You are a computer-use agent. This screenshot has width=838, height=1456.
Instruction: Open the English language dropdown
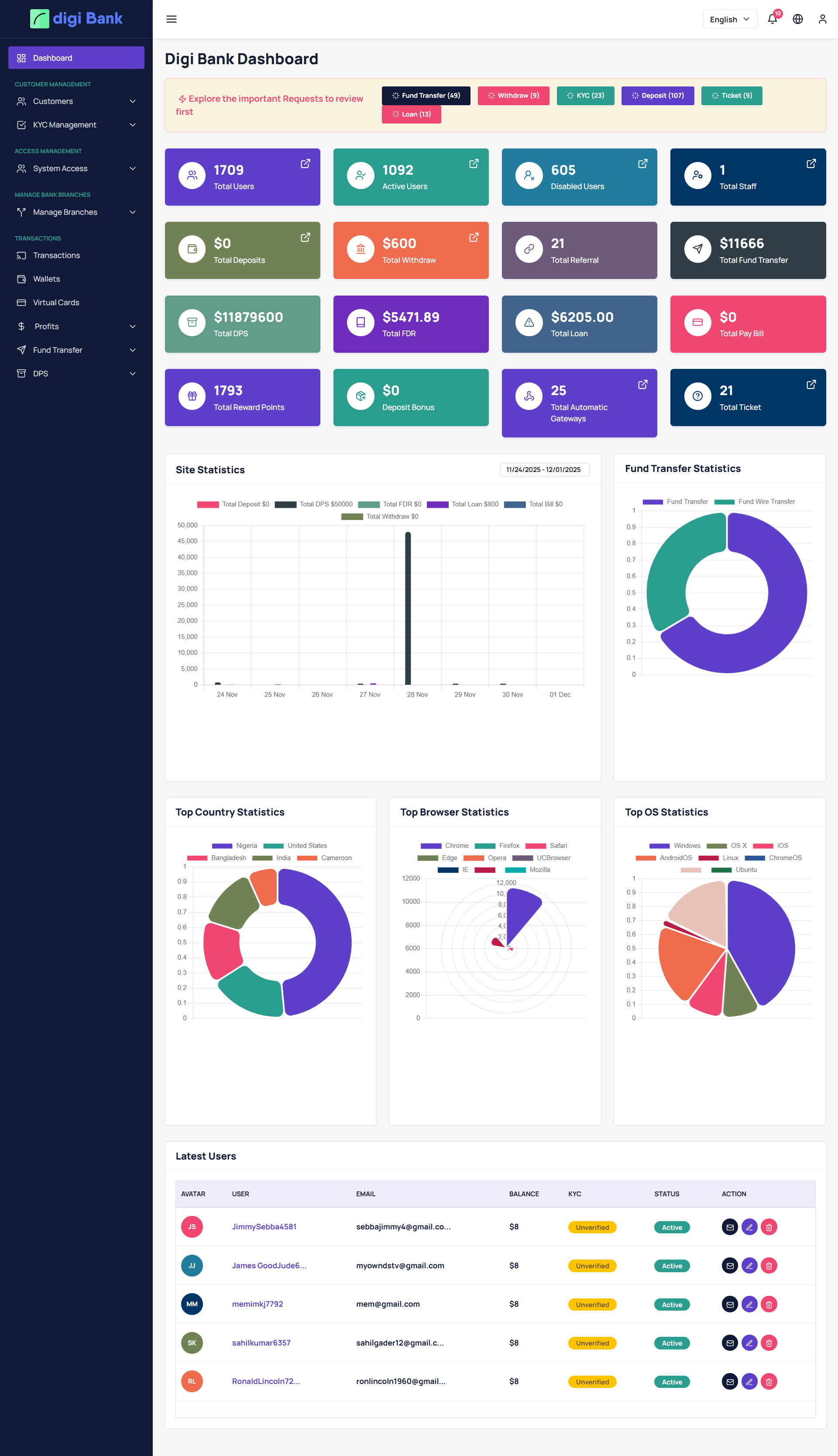coord(729,19)
